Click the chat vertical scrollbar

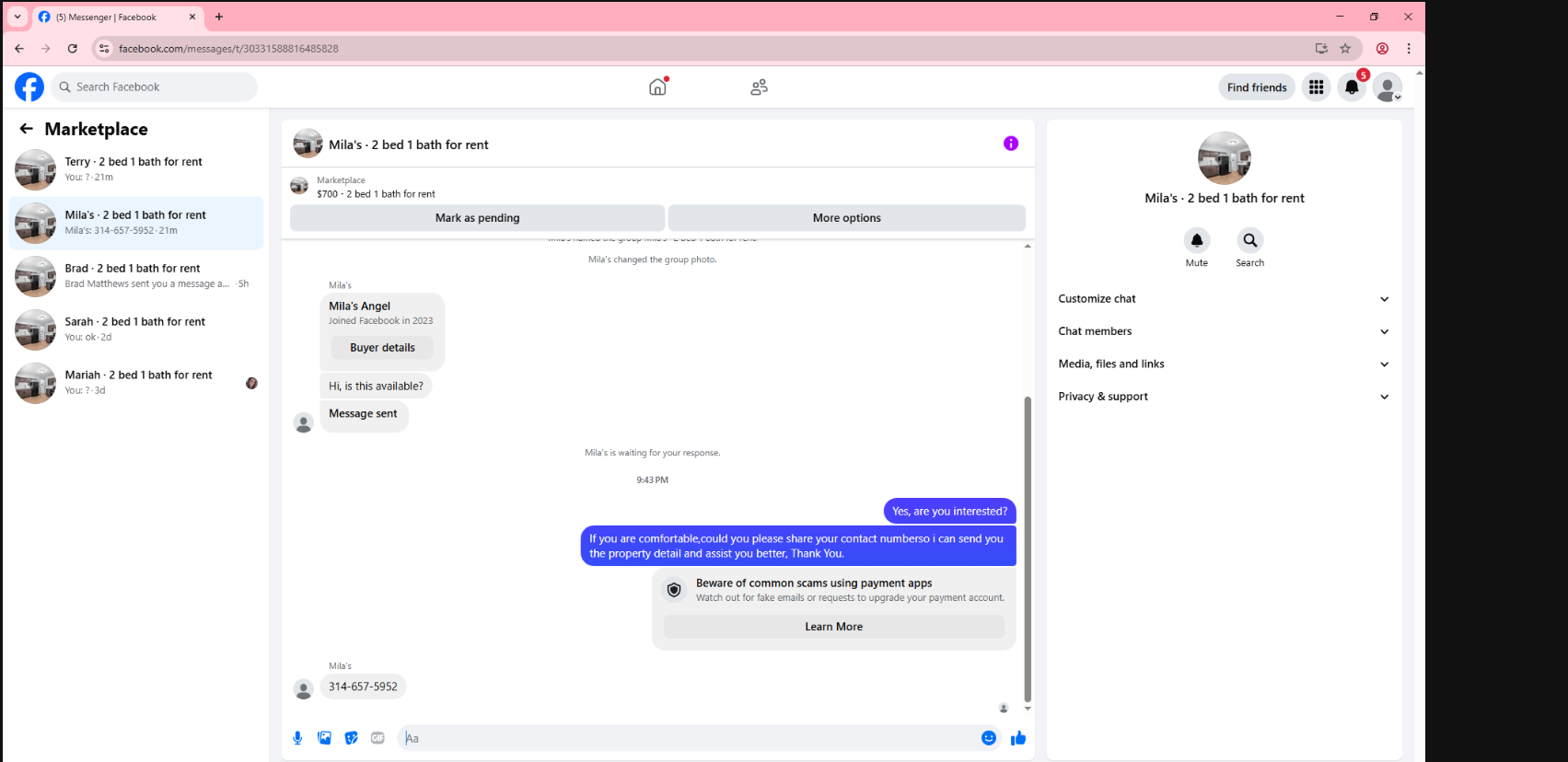tap(1028, 548)
